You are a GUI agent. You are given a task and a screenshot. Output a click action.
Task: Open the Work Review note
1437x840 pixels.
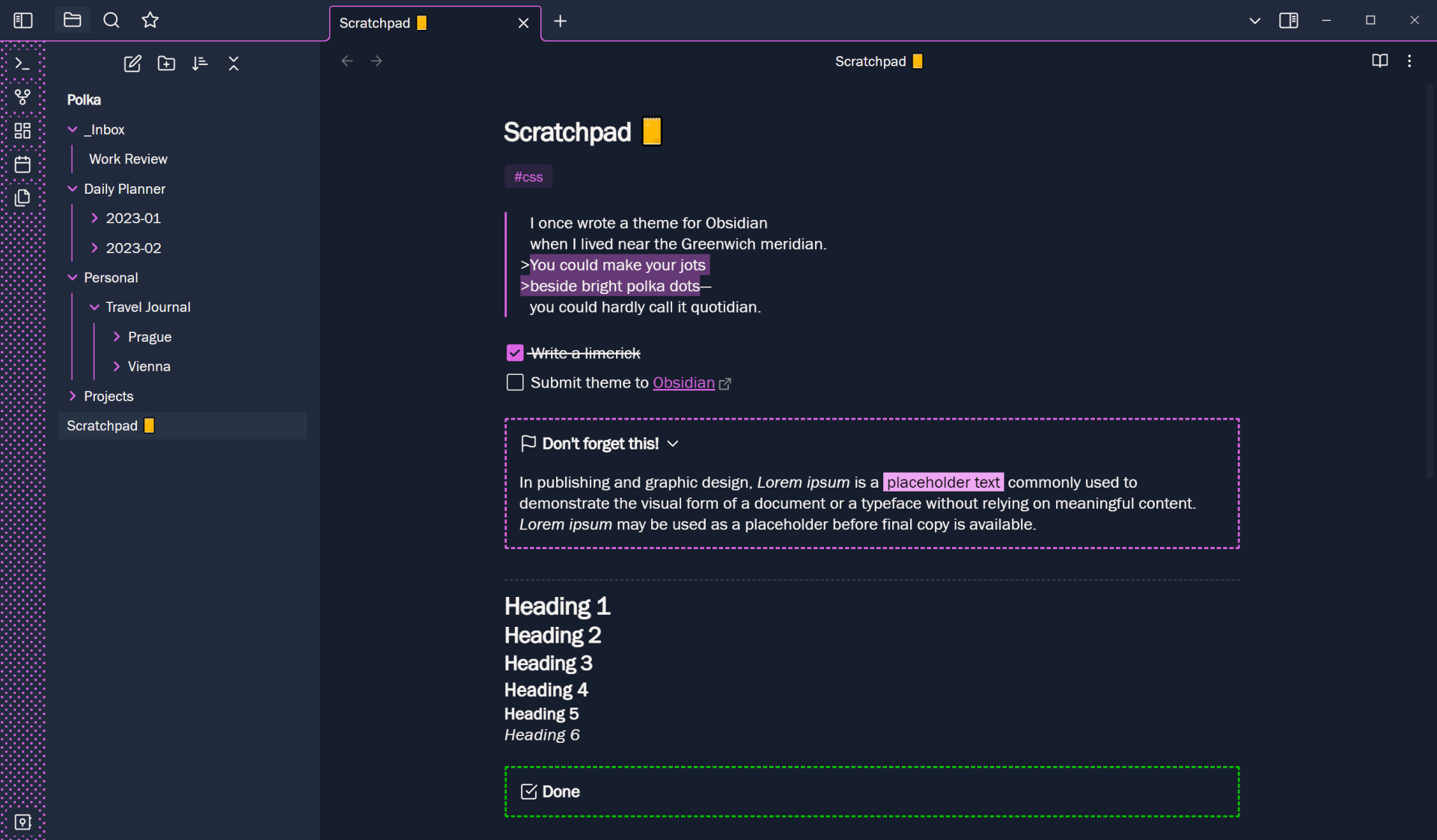[128, 159]
